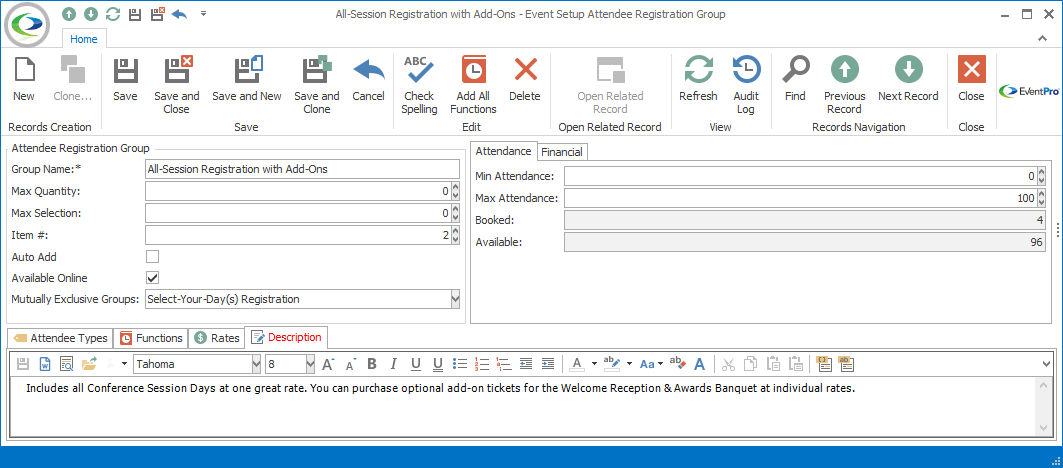The height and width of the screenshot is (468, 1063).
Task: Increase indent in description editor
Action: point(548,364)
